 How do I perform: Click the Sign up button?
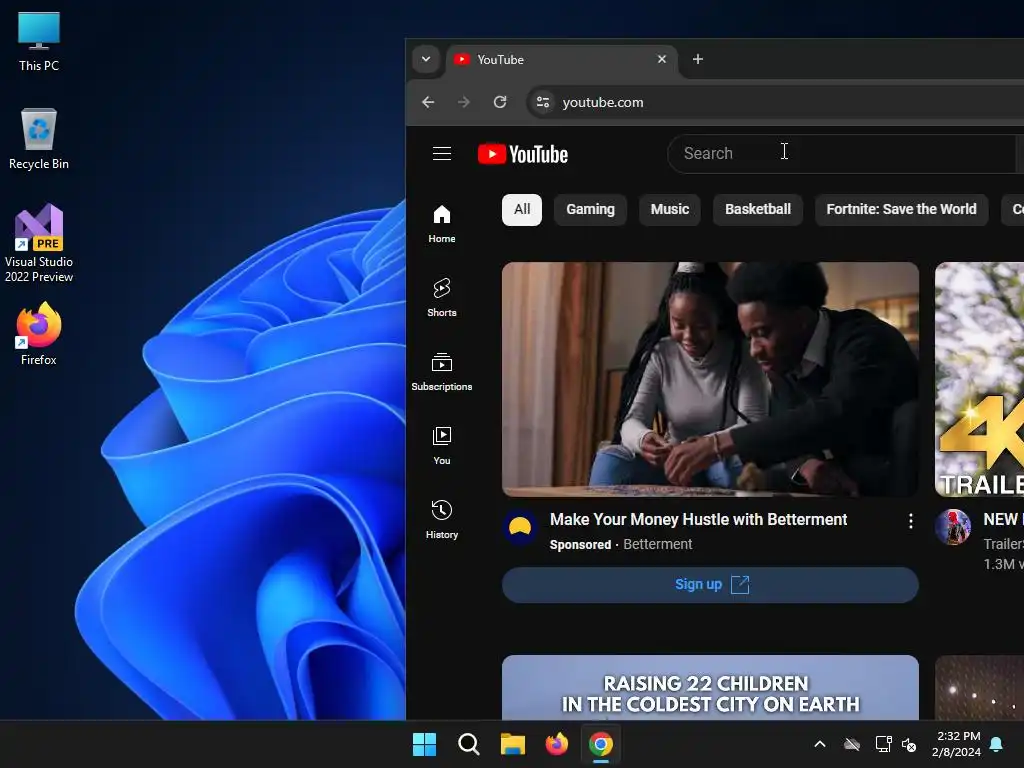pos(710,584)
